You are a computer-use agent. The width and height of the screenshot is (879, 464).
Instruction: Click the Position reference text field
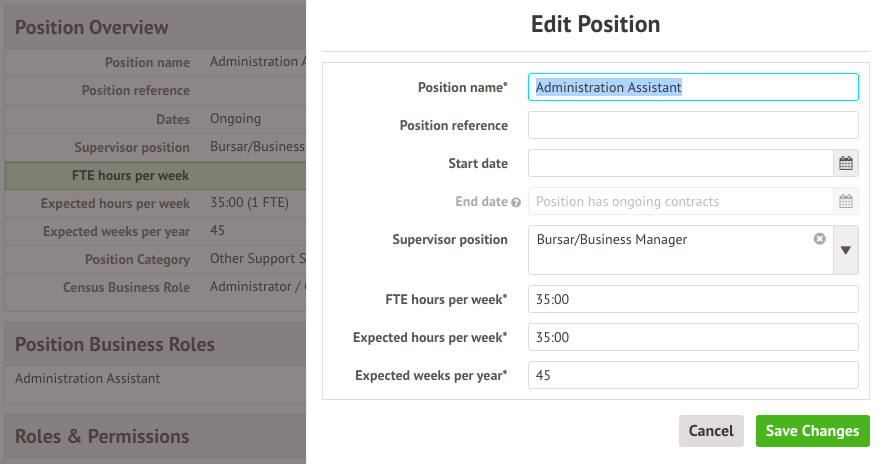692,125
